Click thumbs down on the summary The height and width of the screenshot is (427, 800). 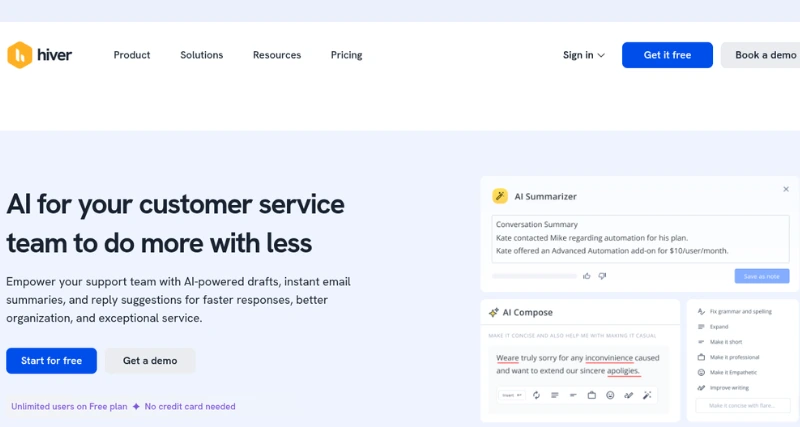pos(601,276)
